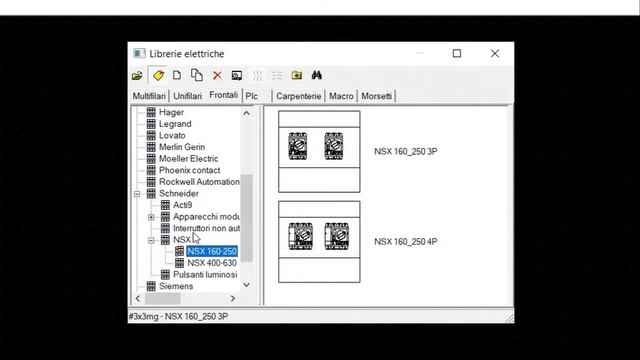The height and width of the screenshot is (360, 640).
Task: Click the tree scroll right arrow
Action: (x=233, y=299)
